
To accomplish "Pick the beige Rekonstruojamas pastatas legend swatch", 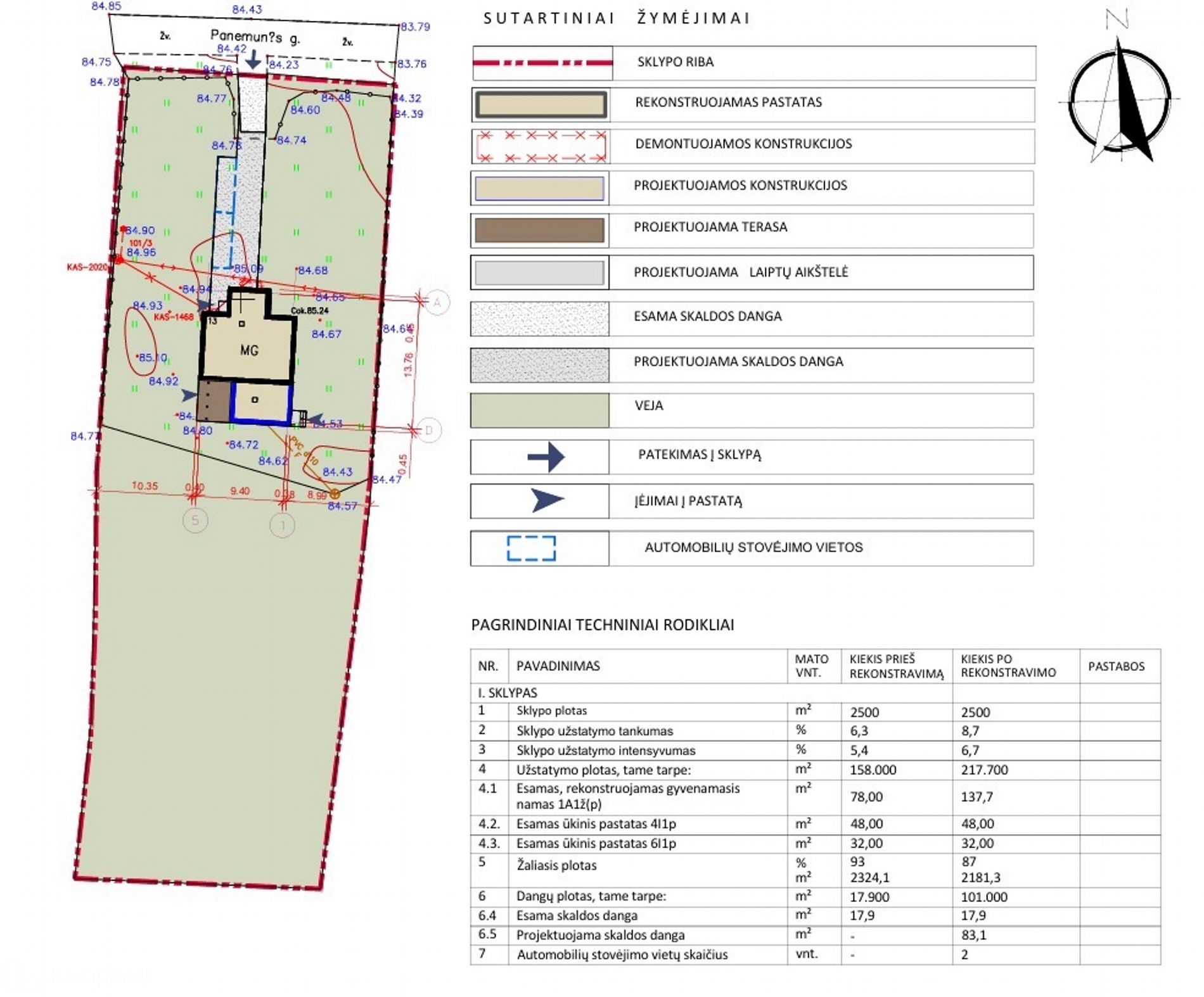I will (x=541, y=105).
